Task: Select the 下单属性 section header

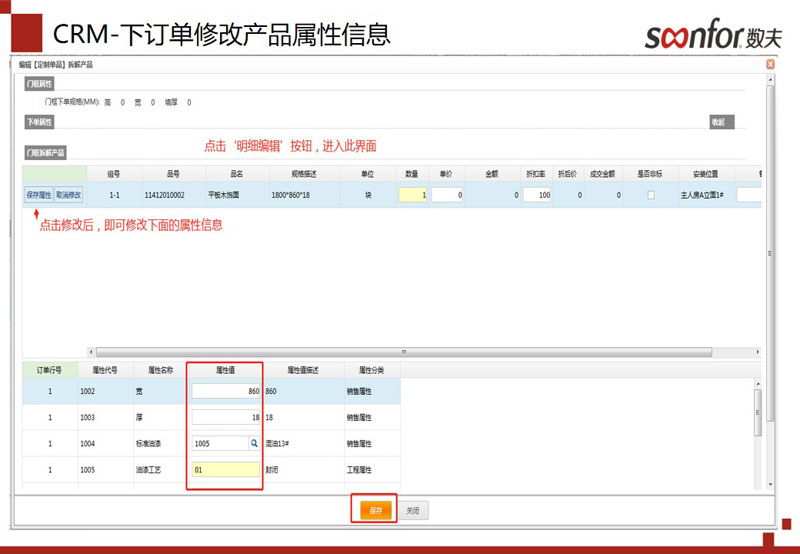Action: pyautogui.click(x=40, y=122)
